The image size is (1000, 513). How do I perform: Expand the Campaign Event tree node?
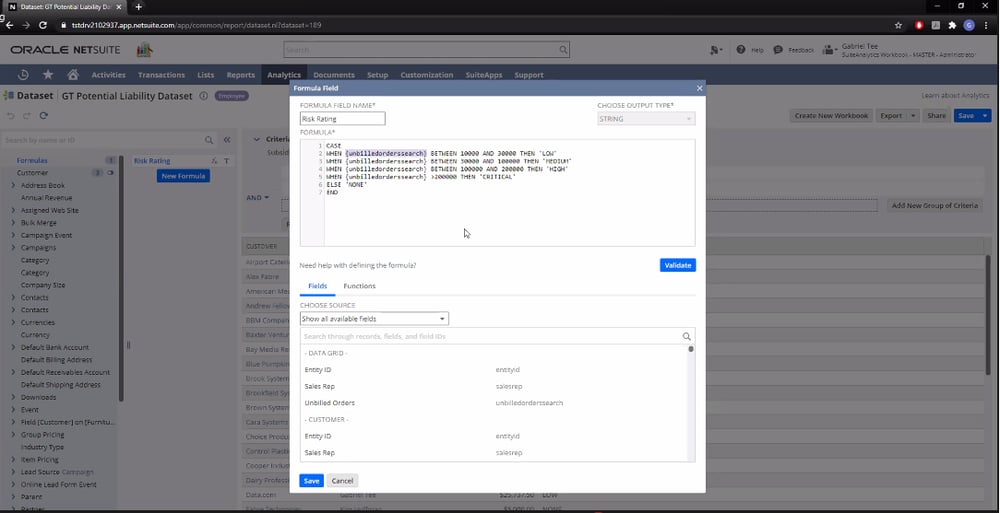pos(13,235)
